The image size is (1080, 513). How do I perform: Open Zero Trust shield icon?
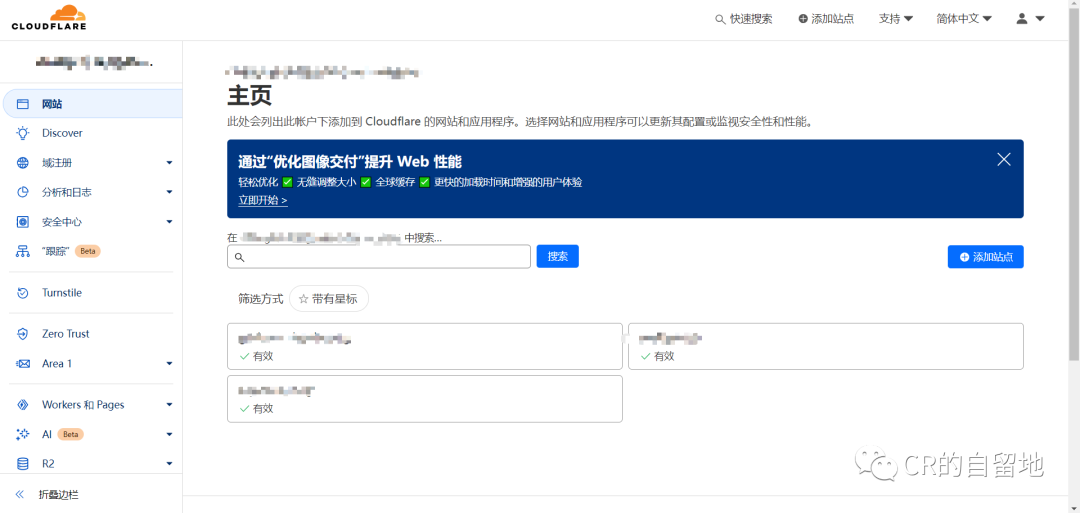pyautogui.click(x=22, y=334)
